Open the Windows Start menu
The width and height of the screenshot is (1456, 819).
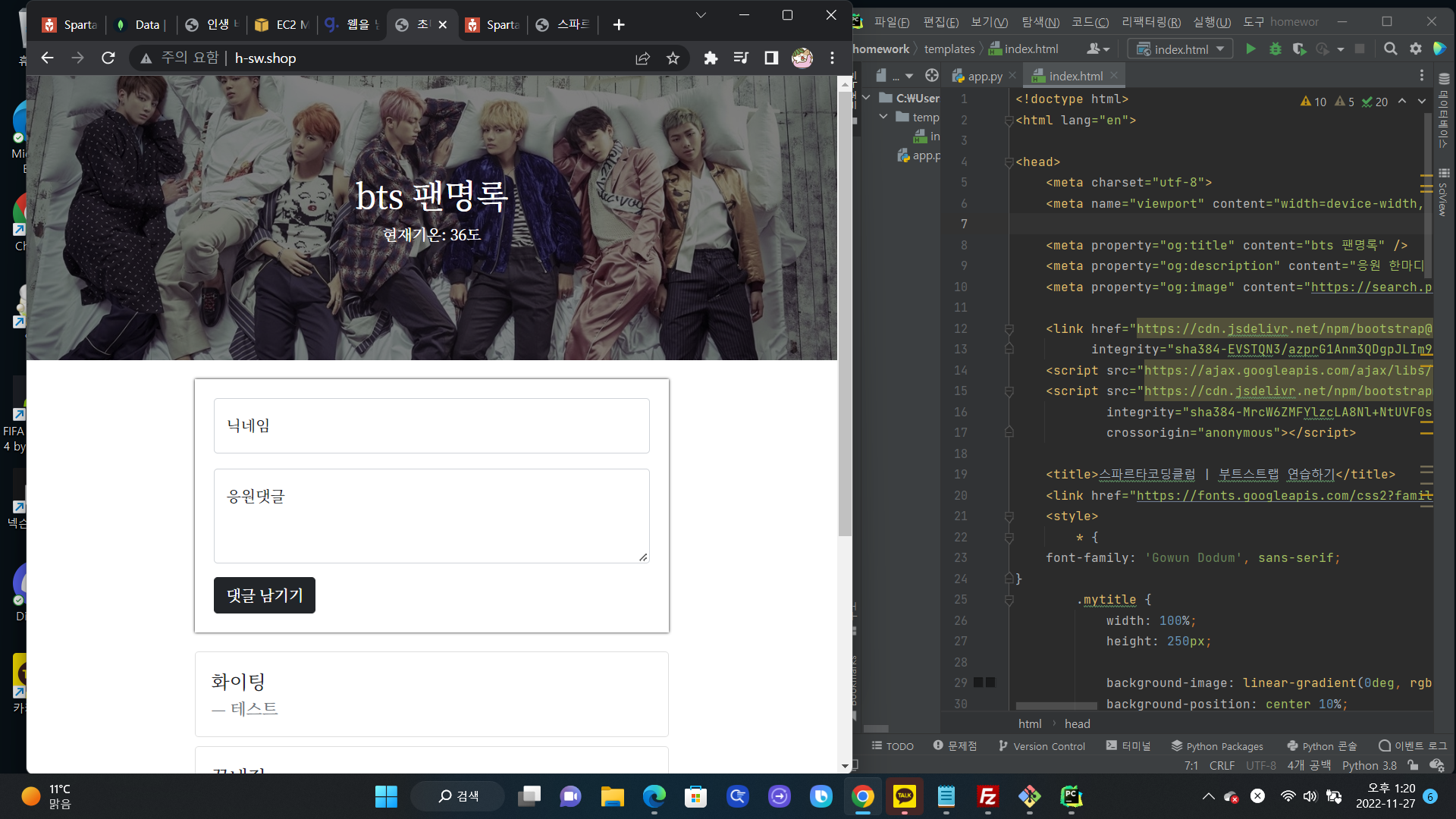coord(386,796)
